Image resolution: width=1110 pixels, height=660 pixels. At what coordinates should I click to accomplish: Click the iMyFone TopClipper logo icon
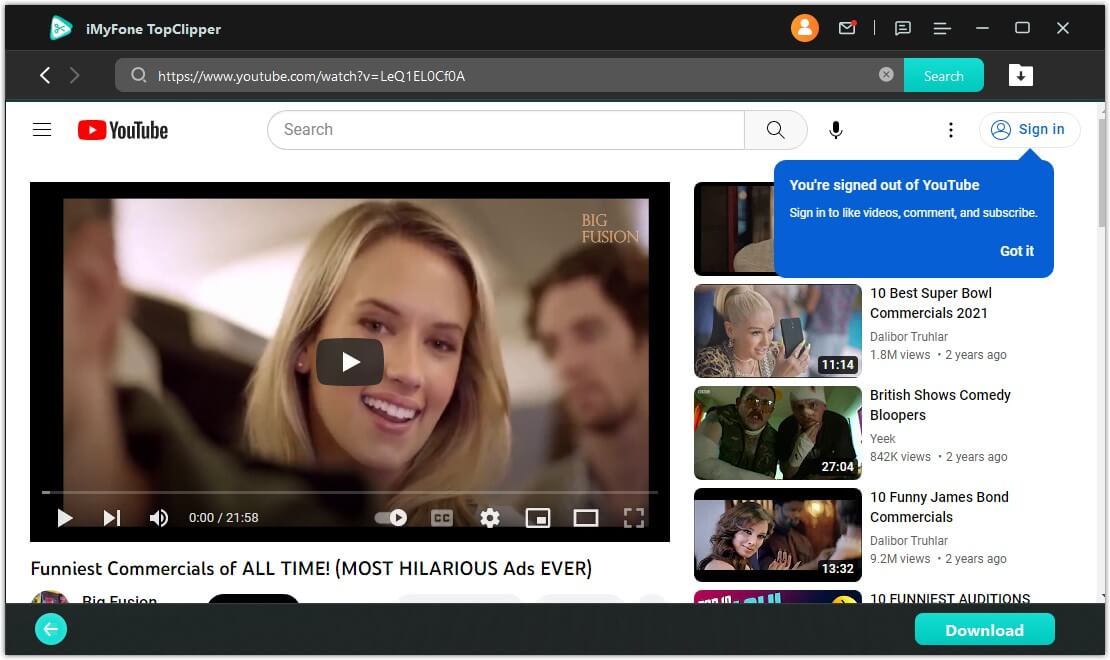(x=61, y=28)
